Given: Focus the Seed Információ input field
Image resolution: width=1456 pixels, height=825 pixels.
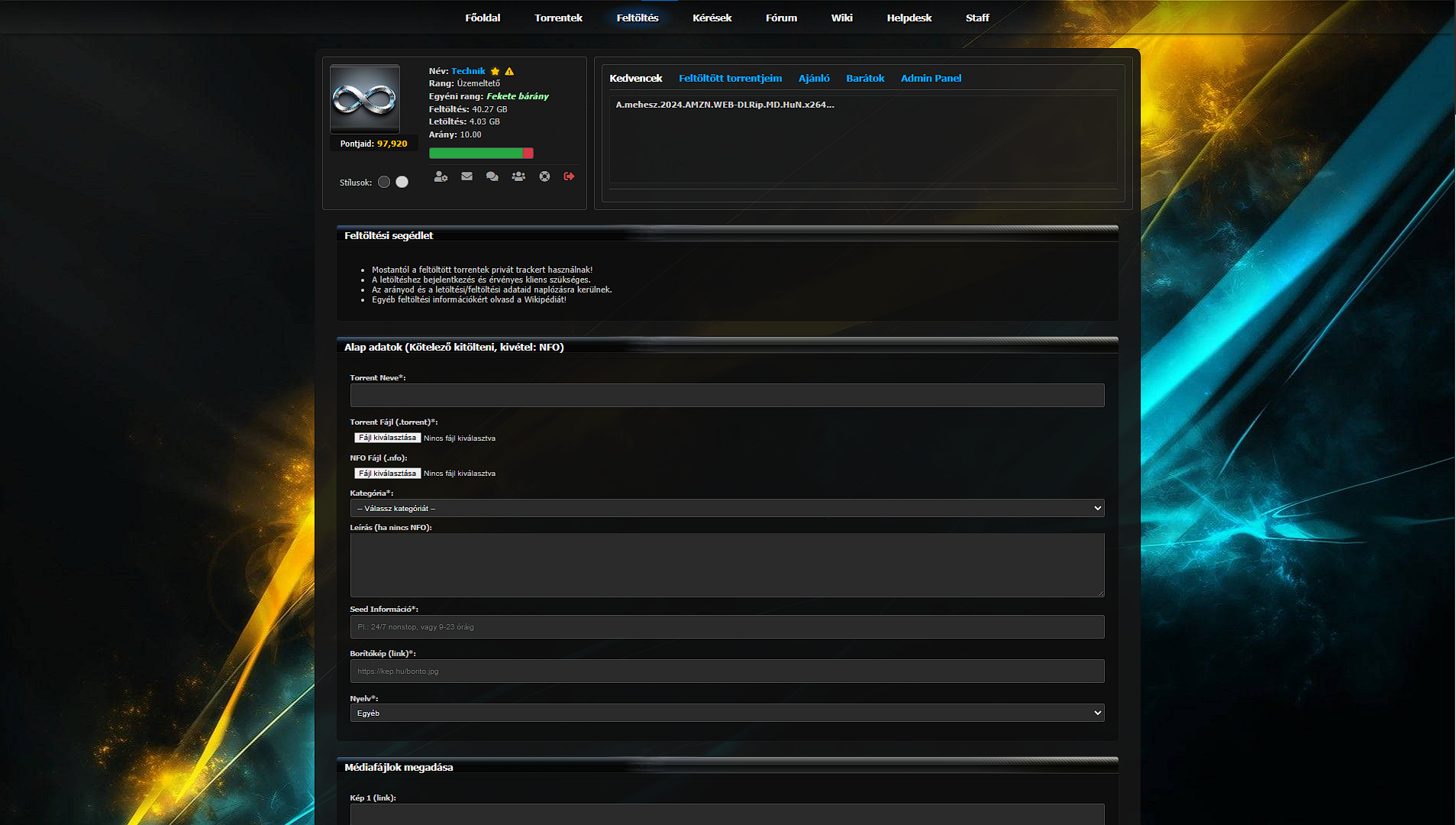Looking at the screenshot, I should tap(727, 626).
